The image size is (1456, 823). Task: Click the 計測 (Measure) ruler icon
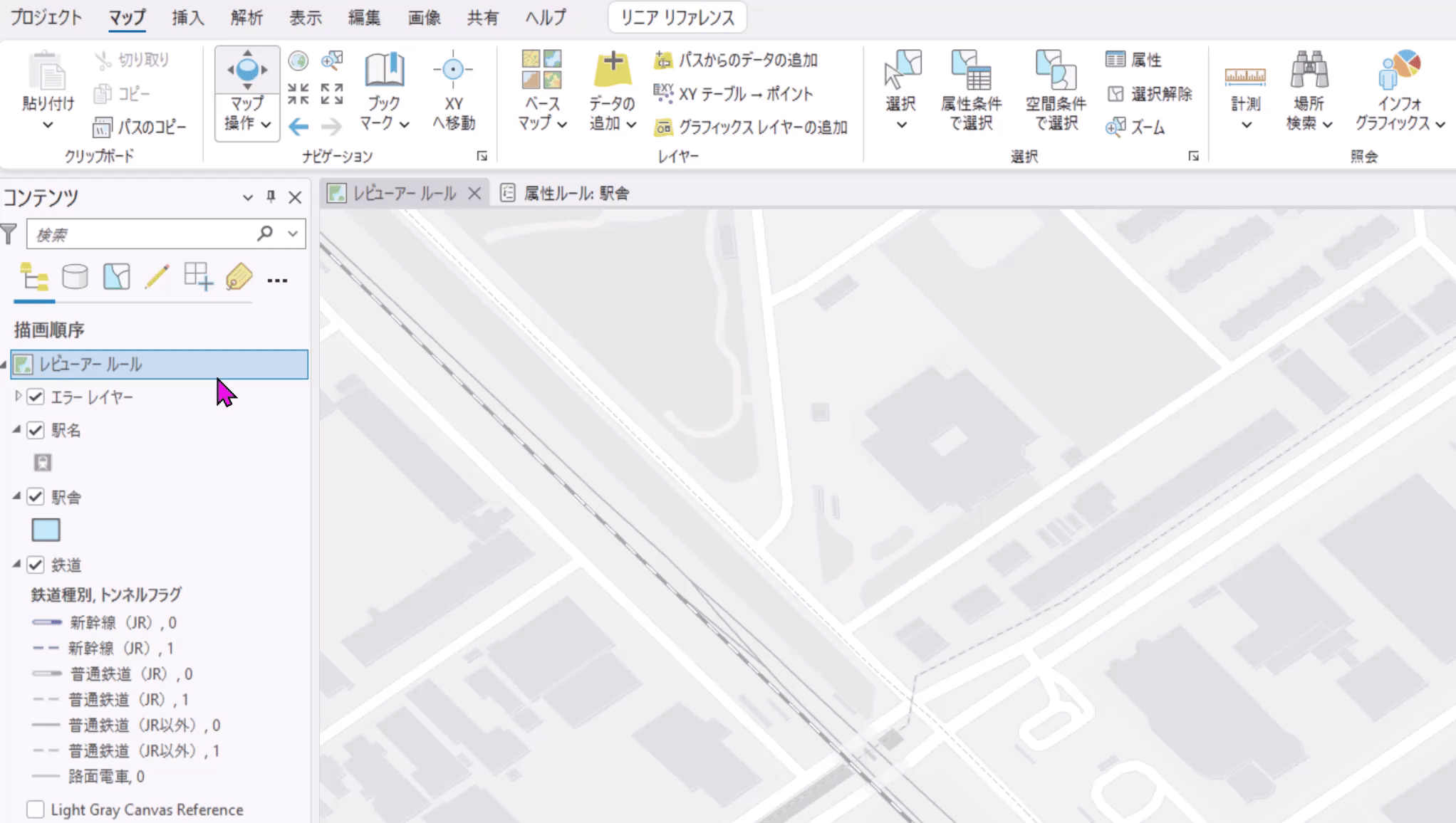pos(1245,75)
